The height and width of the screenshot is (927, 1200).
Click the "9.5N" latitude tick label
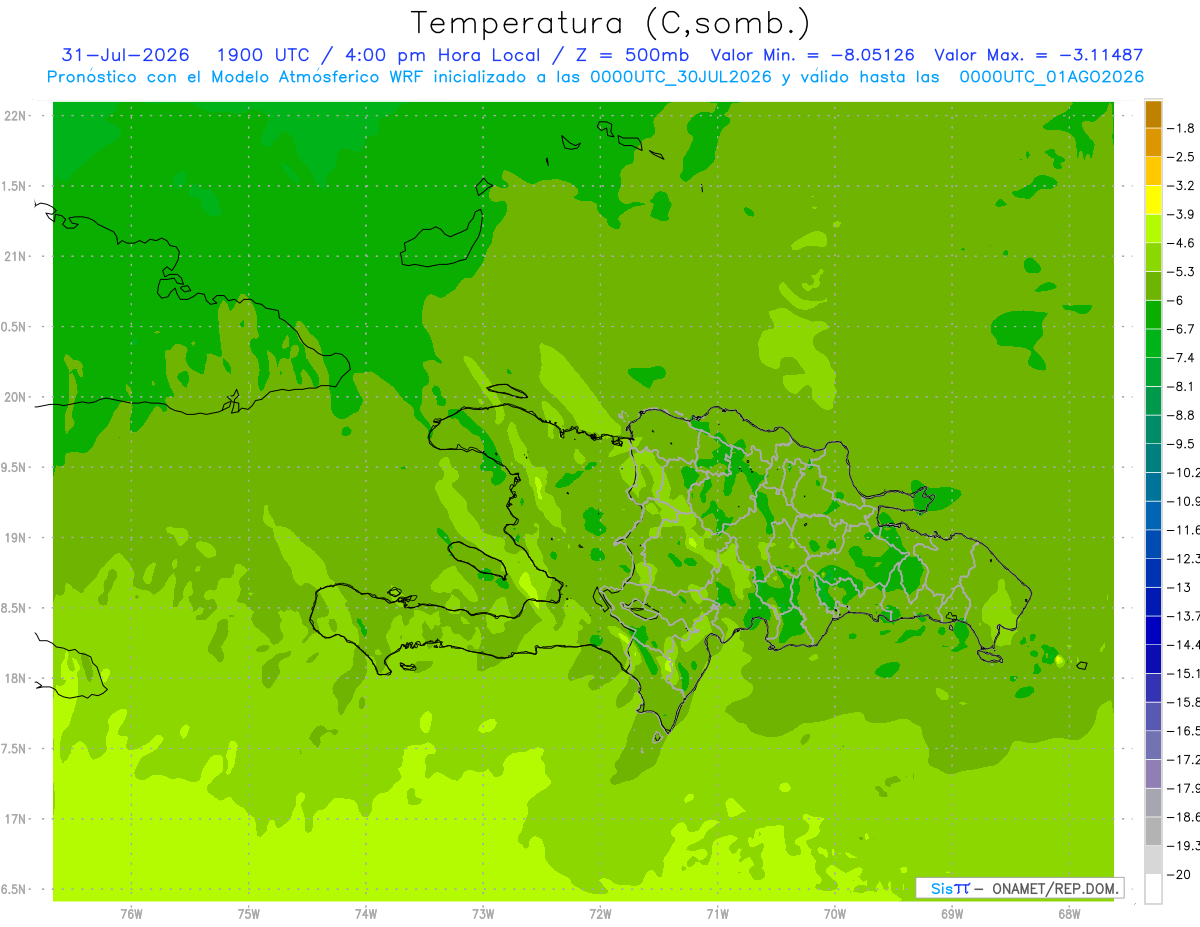15,467
